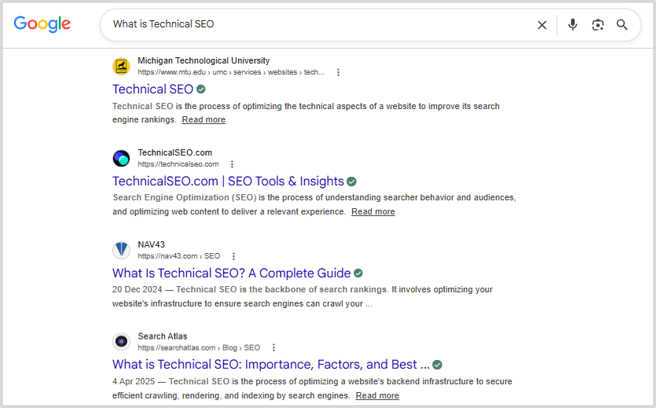Click the NAV43 site name
656x408 pixels.
[x=151, y=244]
